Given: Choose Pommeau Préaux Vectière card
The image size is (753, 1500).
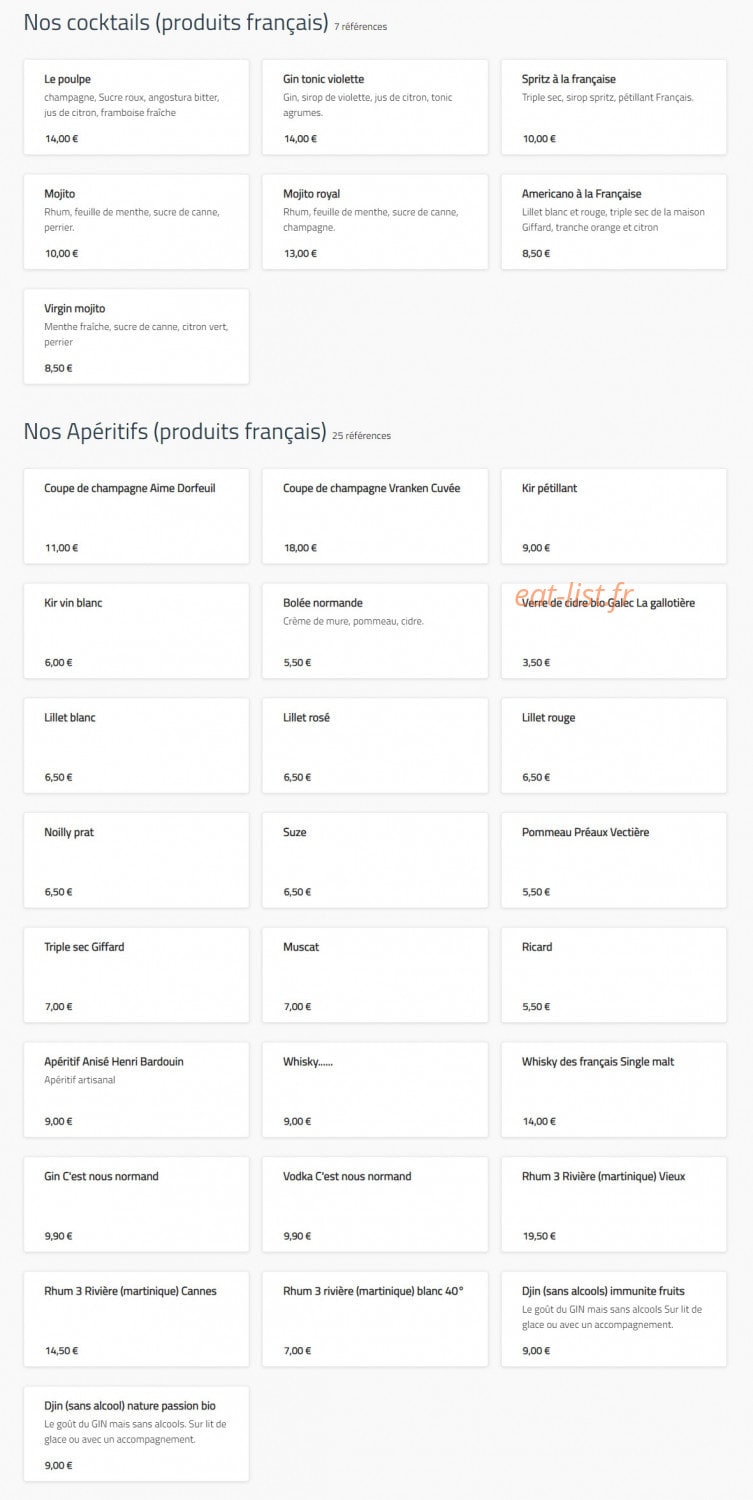Looking at the screenshot, I should 614,861.
